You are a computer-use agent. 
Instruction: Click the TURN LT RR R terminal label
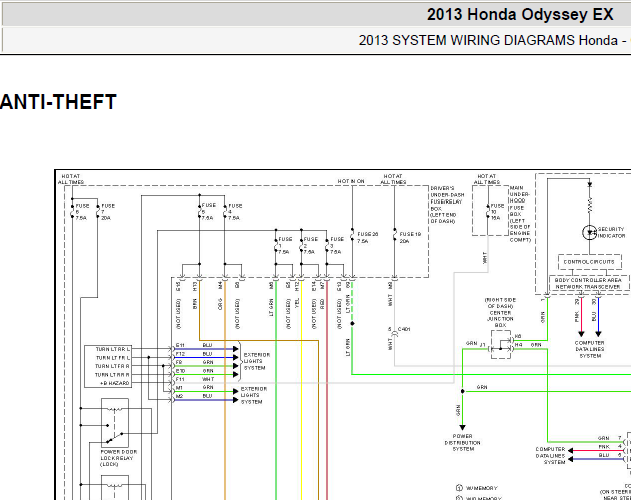pos(112,374)
